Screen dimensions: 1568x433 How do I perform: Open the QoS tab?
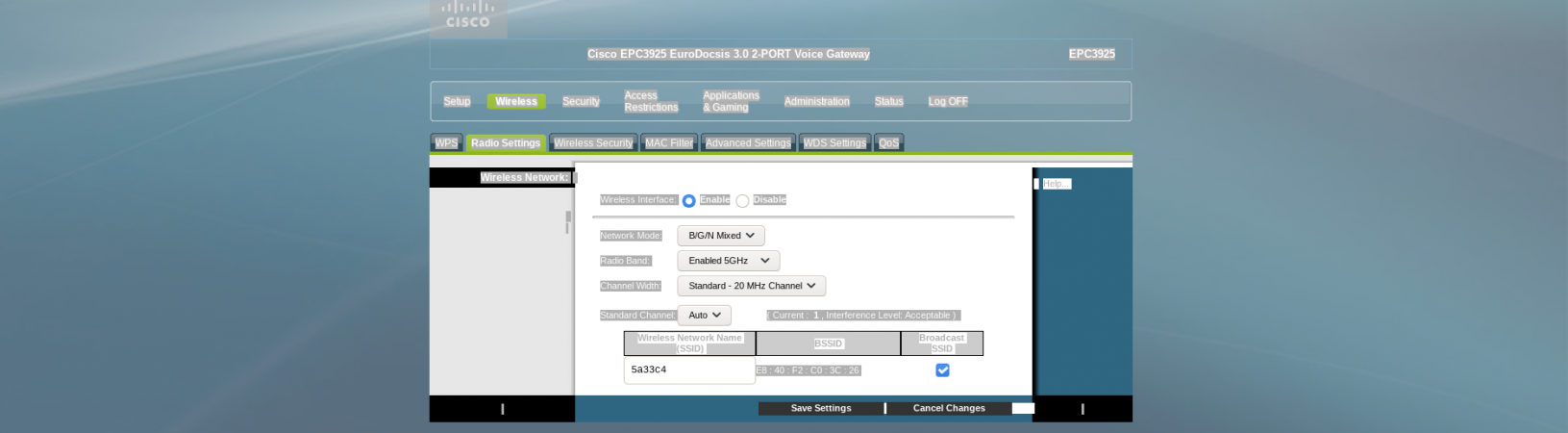tap(889, 142)
